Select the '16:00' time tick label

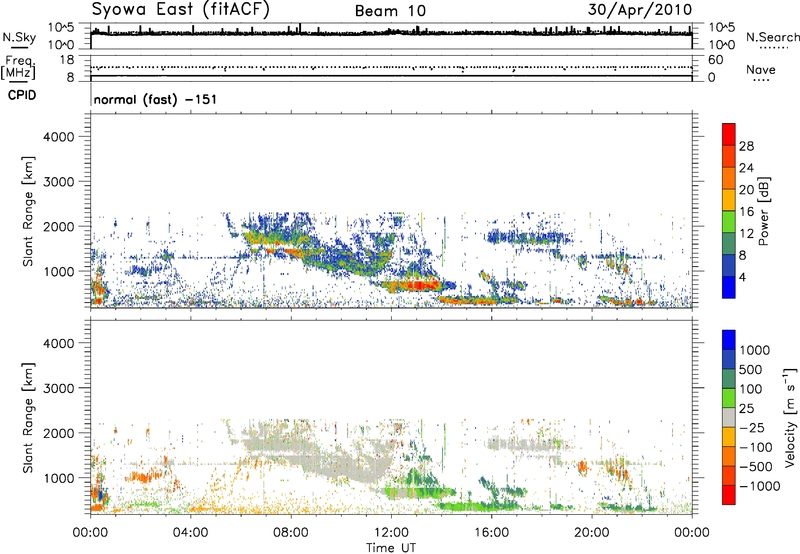(x=491, y=533)
